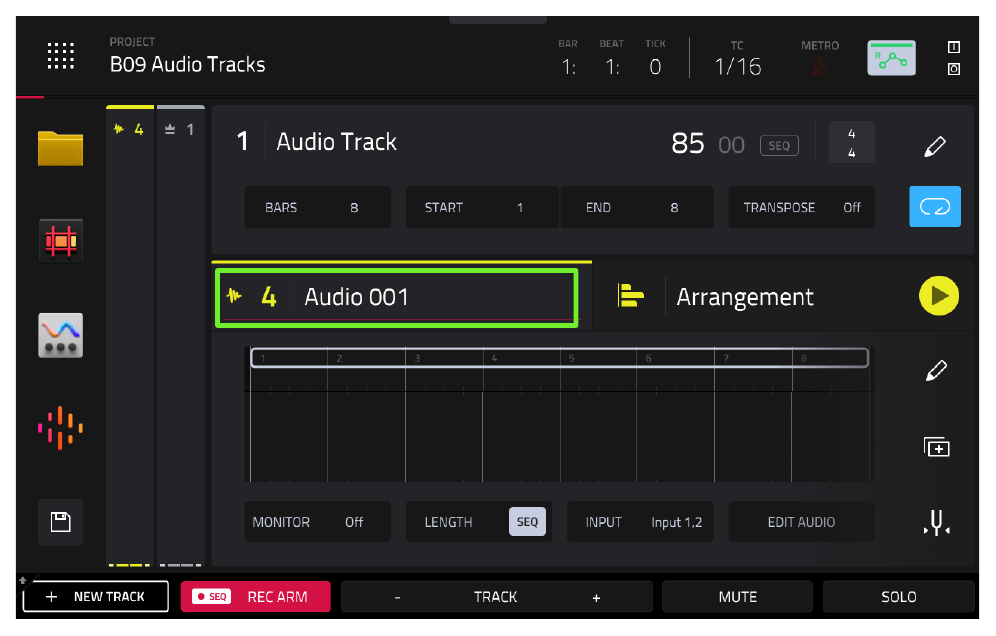Open the INPUT selector
Screen dimensions: 996x636
pyautogui.click(x=640, y=522)
